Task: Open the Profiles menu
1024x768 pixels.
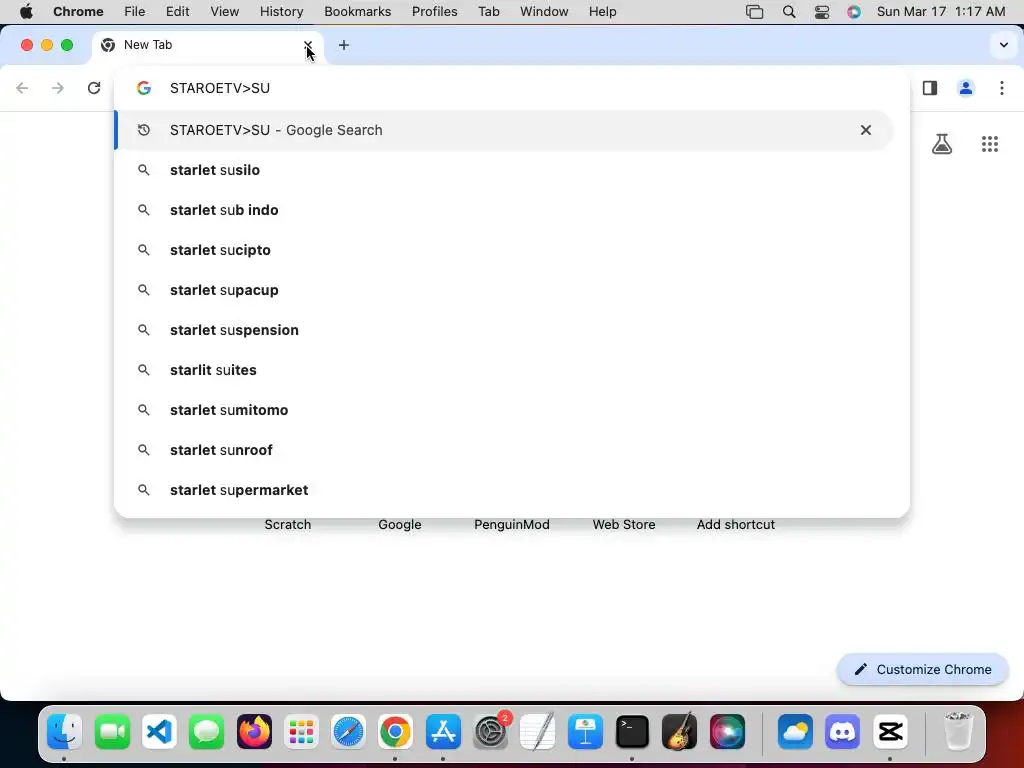Action: click(x=434, y=12)
